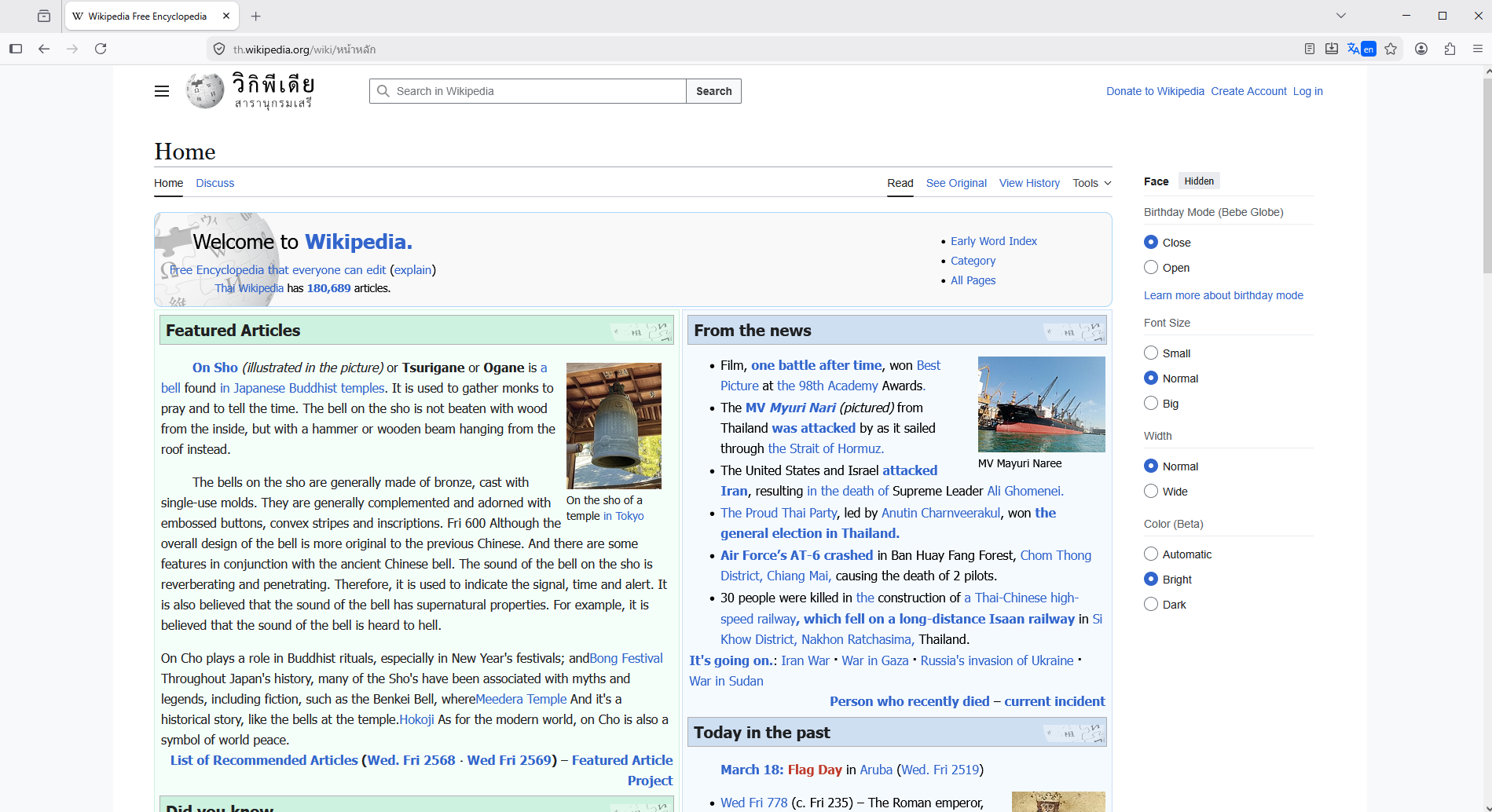
Task: Open the Firefox application menu
Action: tap(1477, 49)
